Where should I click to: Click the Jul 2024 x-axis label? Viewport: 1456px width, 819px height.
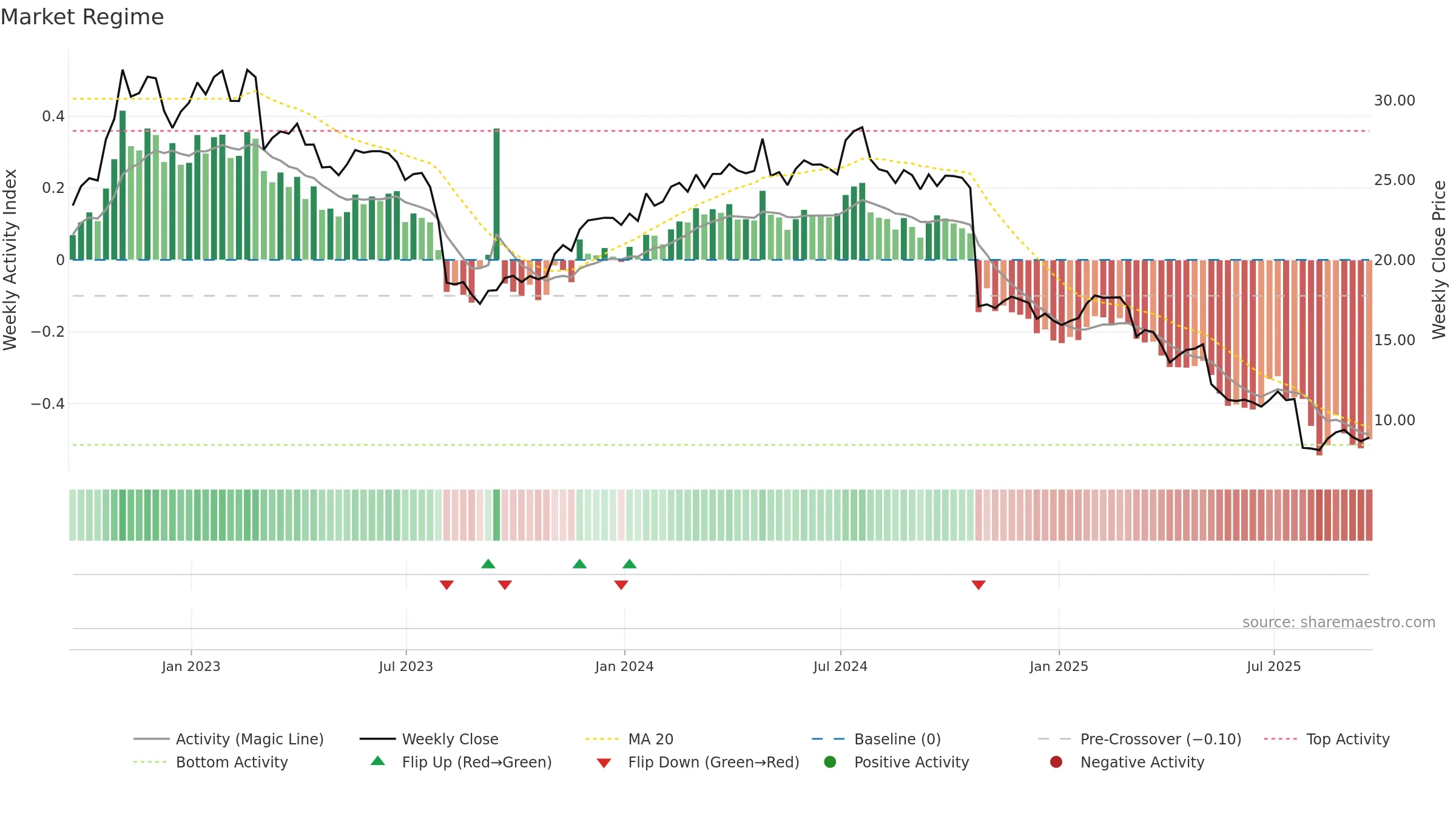click(x=840, y=666)
